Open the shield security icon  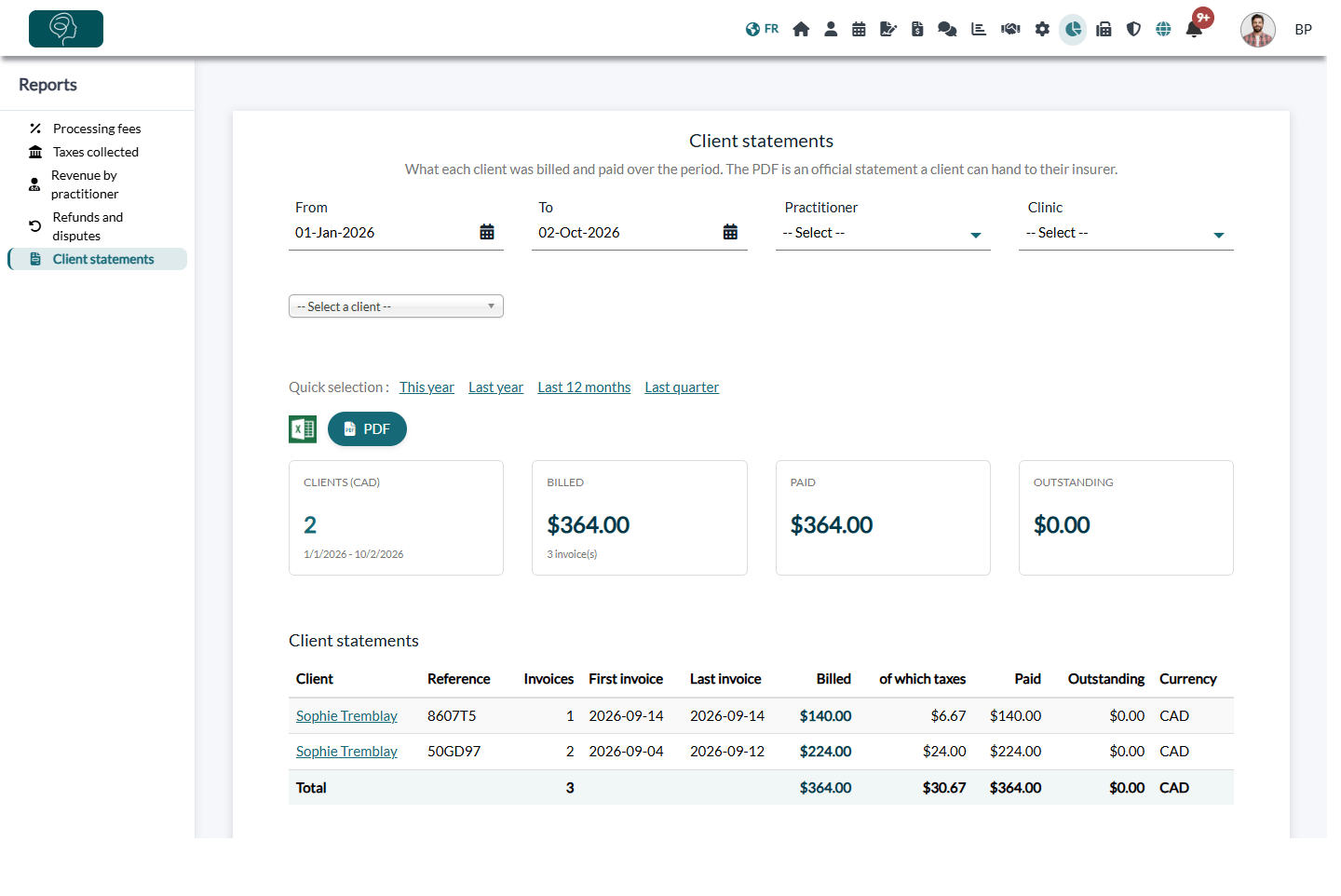[1133, 29]
